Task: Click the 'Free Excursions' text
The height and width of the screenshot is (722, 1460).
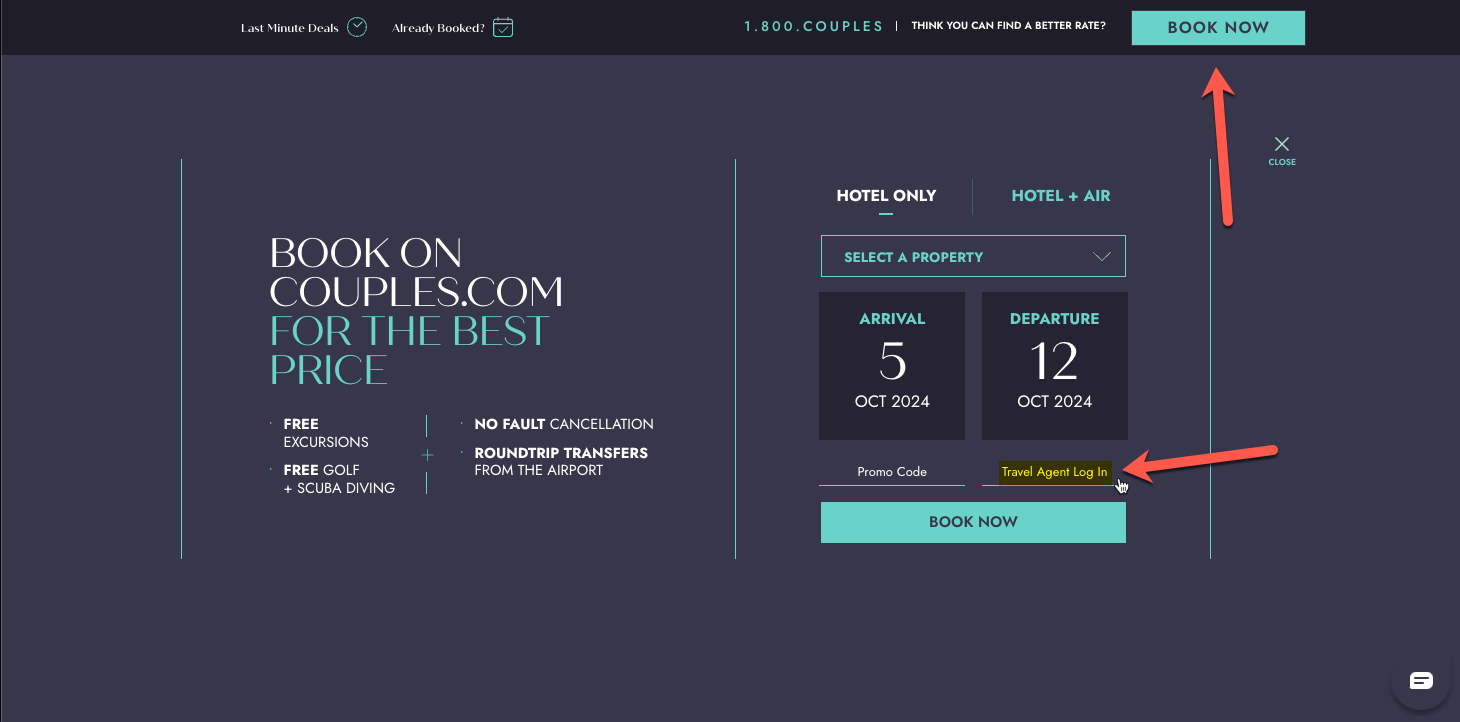Action: (326, 433)
